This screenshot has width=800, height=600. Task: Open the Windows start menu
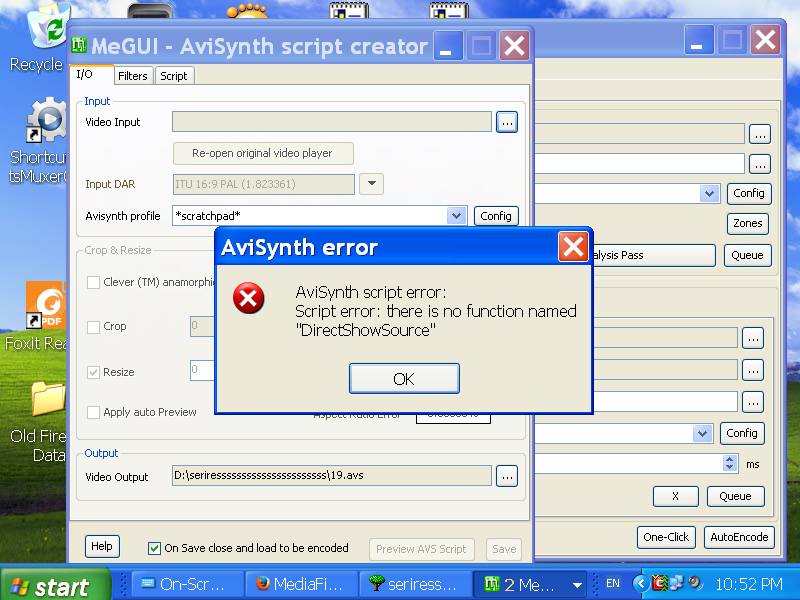click(x=55, y=586)
